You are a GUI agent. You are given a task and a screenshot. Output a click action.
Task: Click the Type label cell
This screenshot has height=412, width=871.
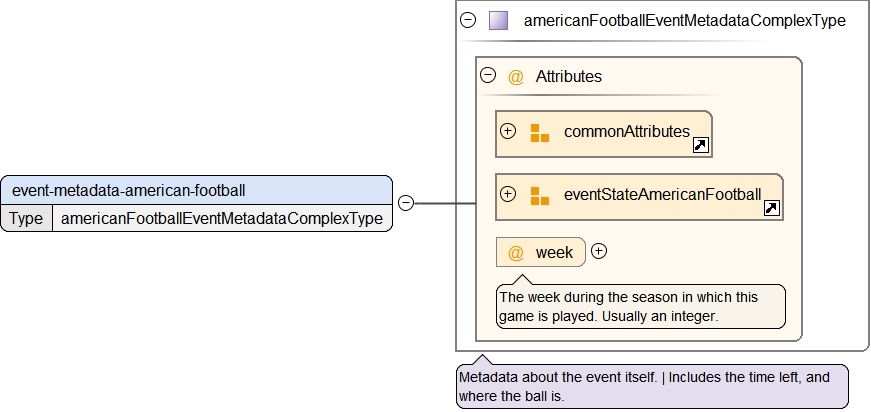27,218
